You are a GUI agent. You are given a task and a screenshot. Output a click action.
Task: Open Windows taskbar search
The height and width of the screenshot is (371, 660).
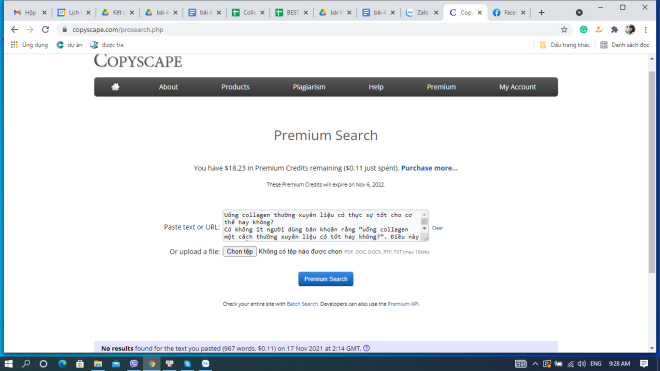click(x=26, y=364)
